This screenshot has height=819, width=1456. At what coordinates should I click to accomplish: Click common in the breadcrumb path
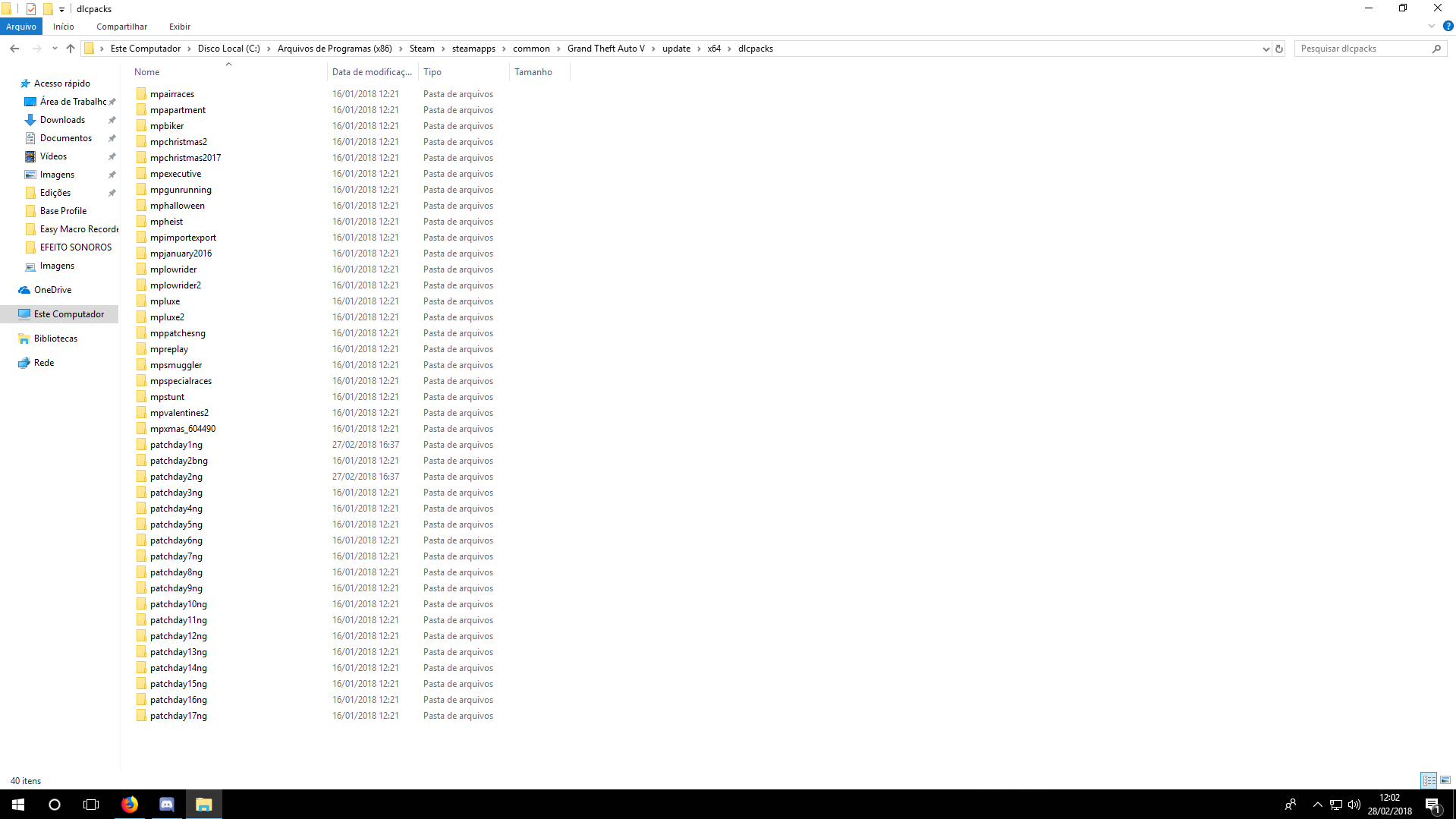click(531, 49)
